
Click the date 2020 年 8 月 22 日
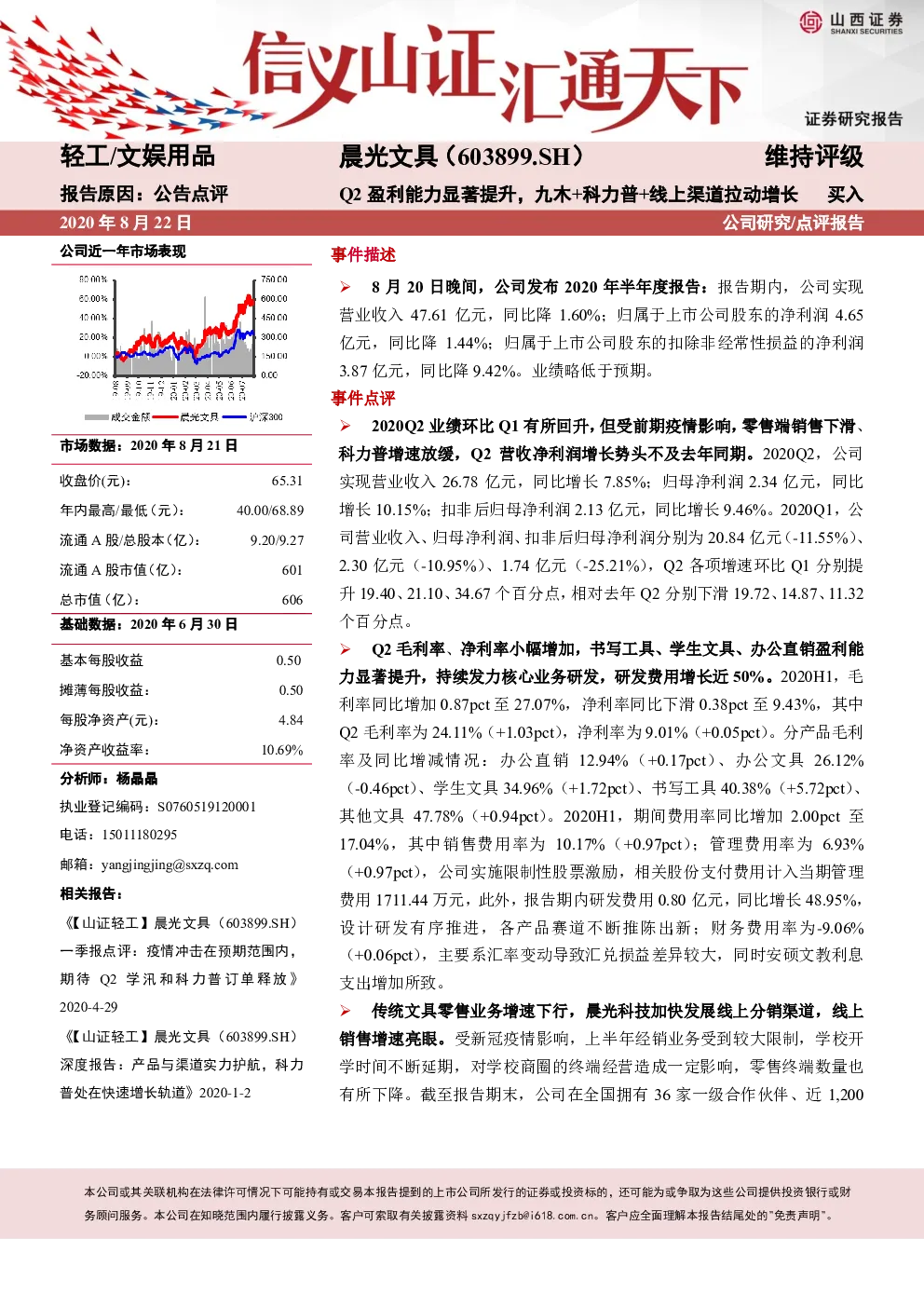point(126,223)
